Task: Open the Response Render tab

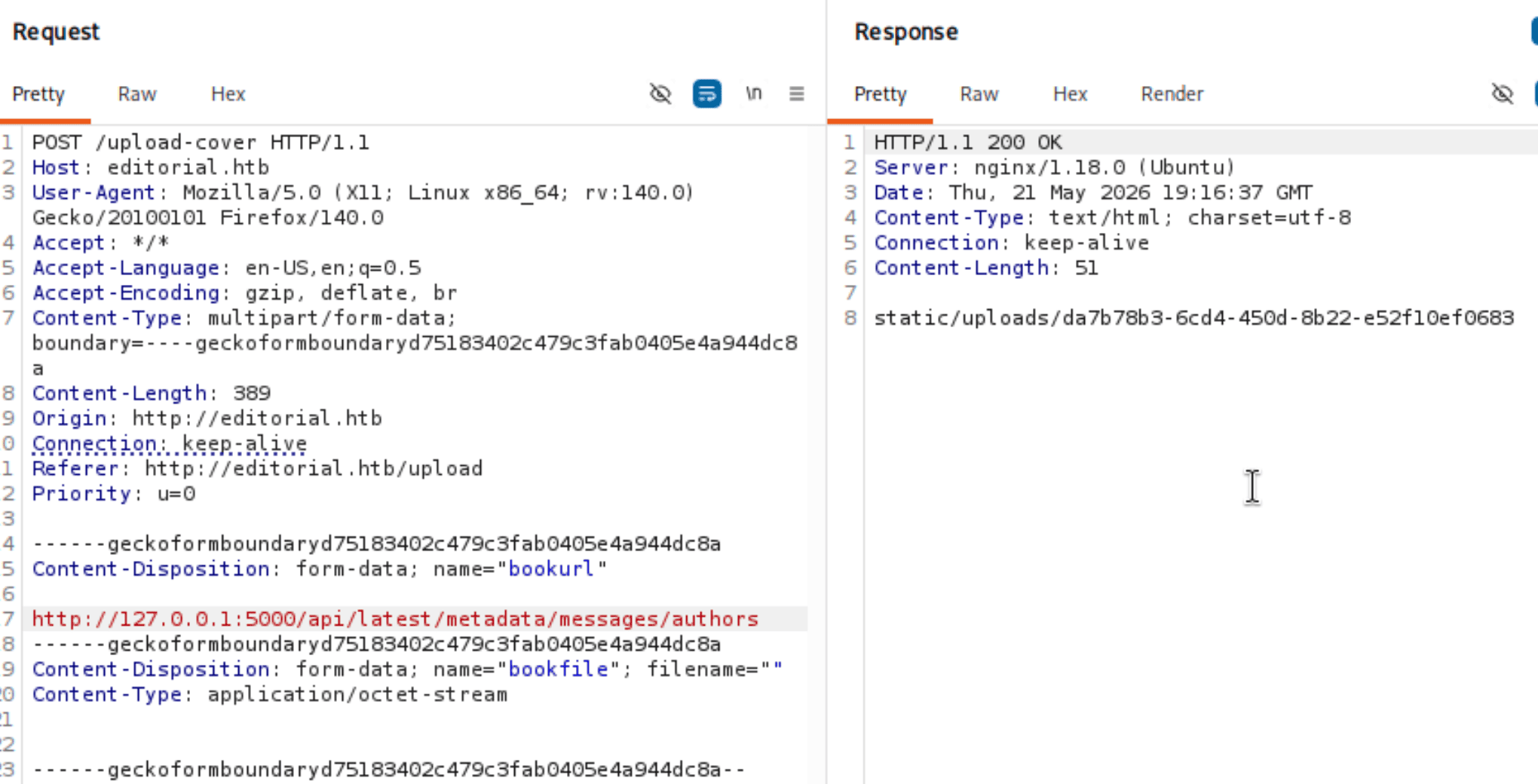Action: 1172,94
